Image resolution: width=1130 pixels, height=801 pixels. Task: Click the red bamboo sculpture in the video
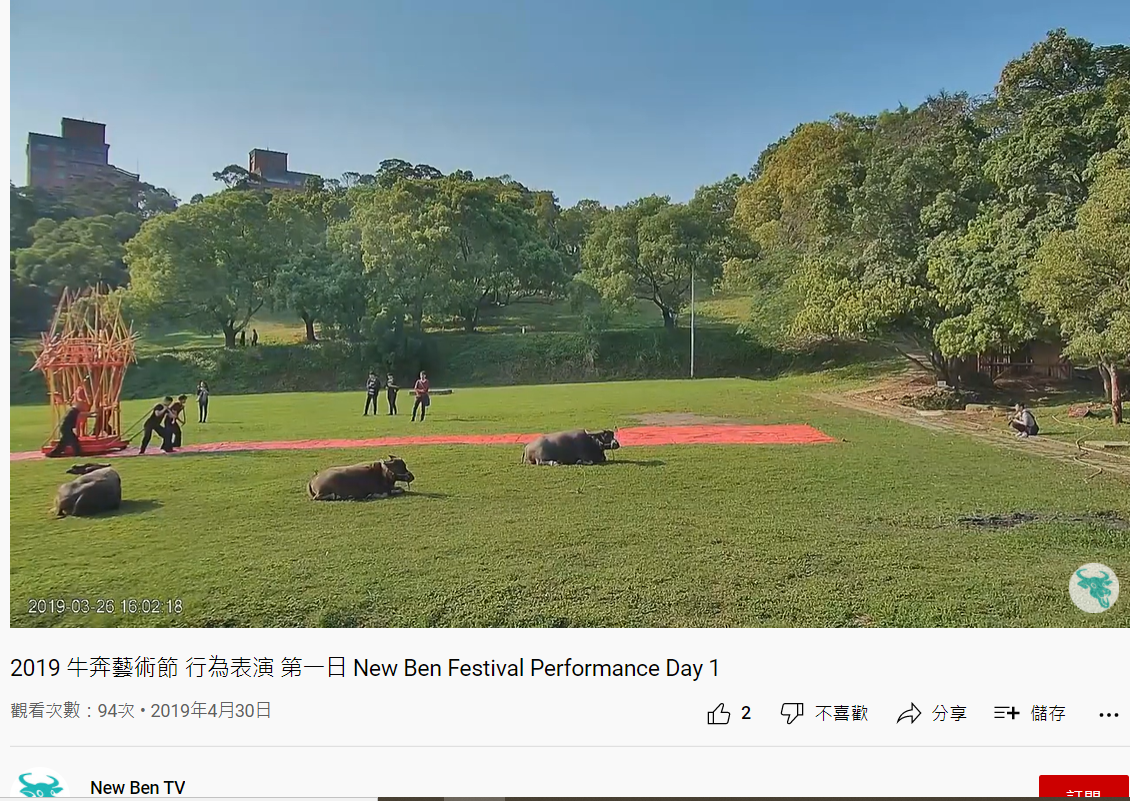point(85,370)
